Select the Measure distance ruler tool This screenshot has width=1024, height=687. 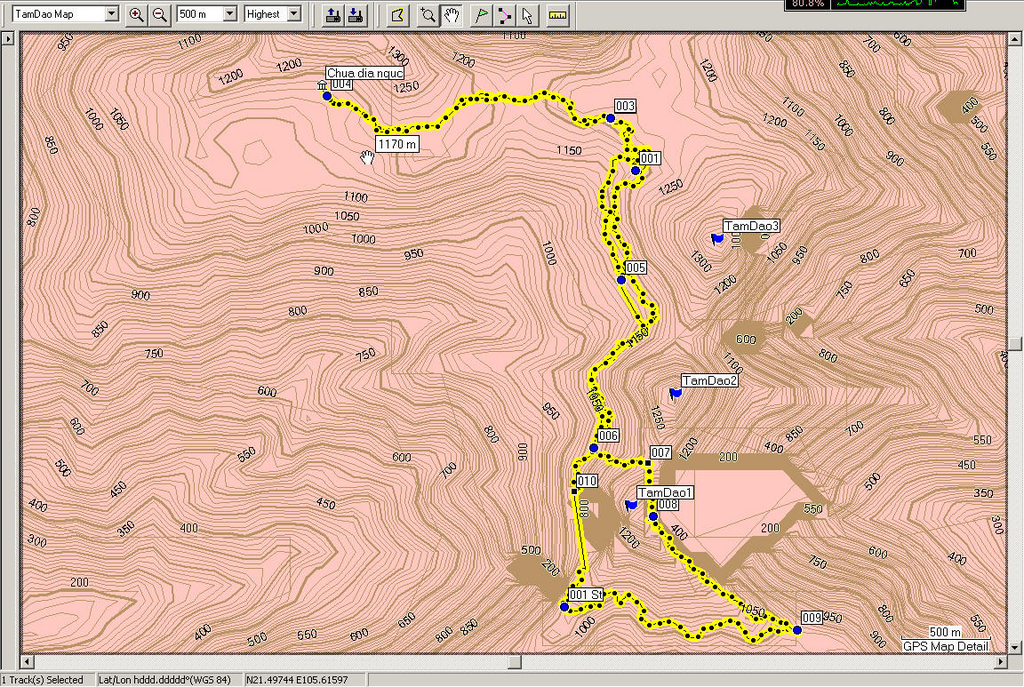pyautogui.click(x=558, y=15)
